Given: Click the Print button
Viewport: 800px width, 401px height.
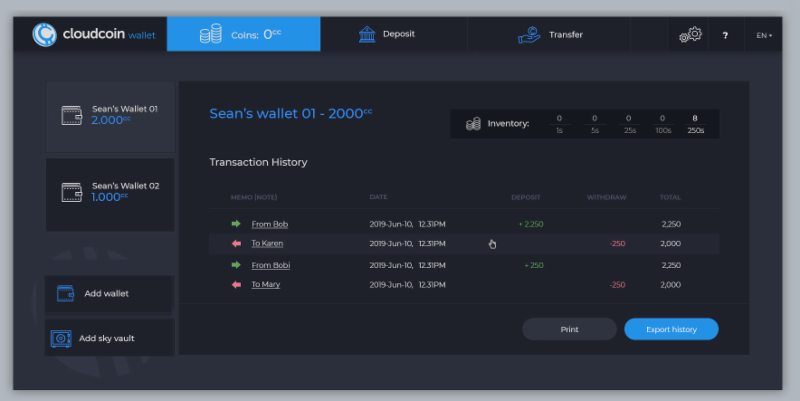Looking at the screenshot, I should pyautogui.click(x=569, y=329).
